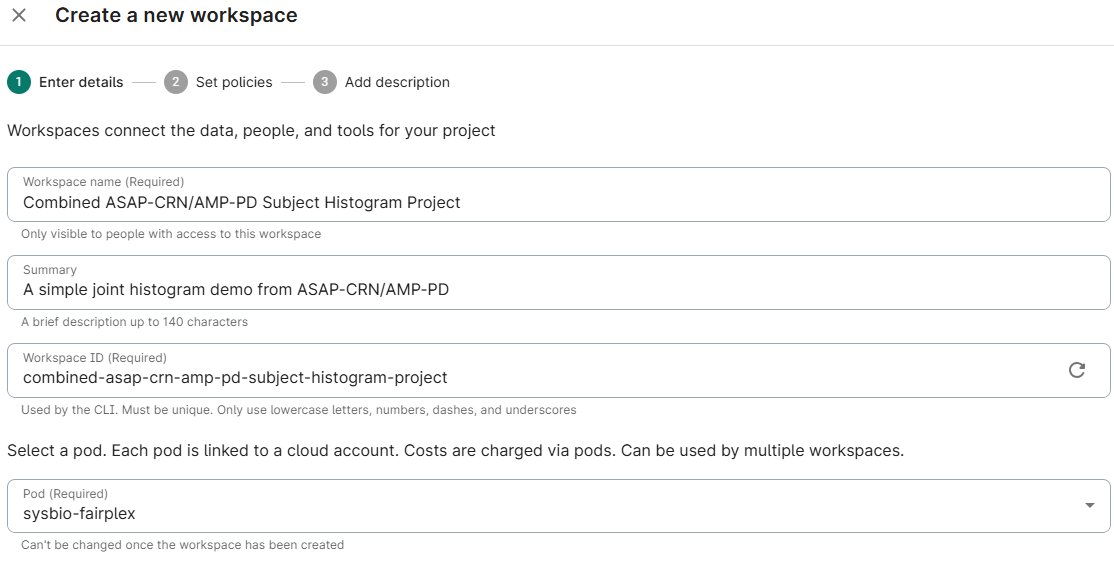Expand the Pod dropdown arrow
The image size is (1114, 565).
(1089, 506)
